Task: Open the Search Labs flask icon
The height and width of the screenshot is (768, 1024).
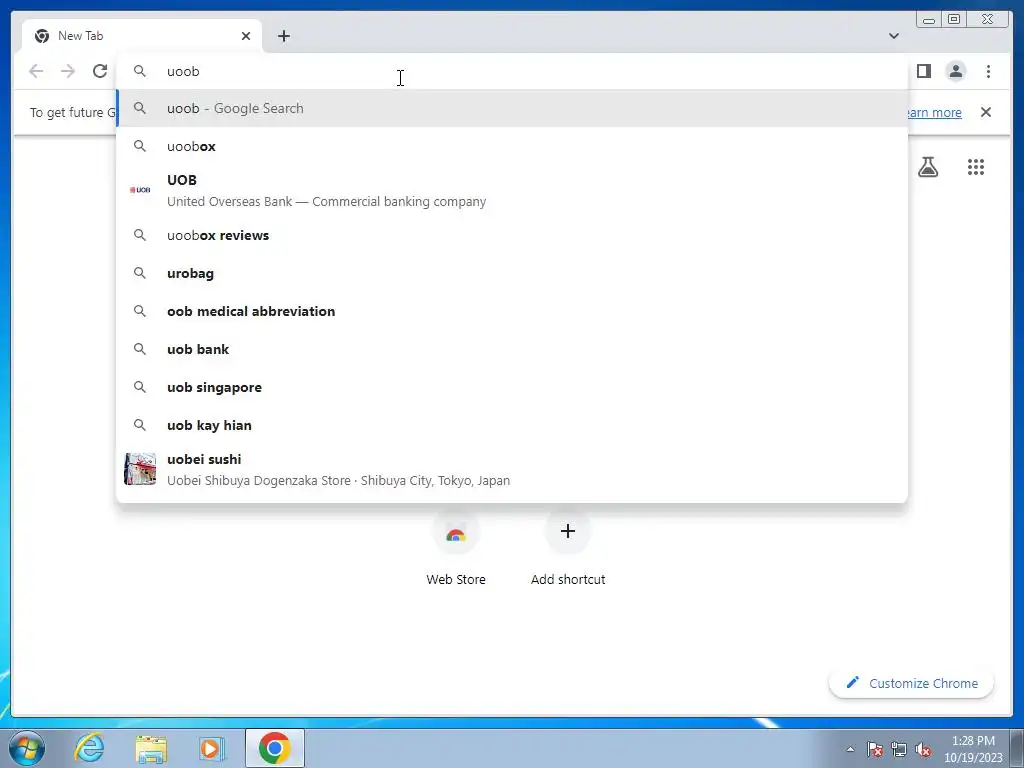Action: (x=927, y=167)
